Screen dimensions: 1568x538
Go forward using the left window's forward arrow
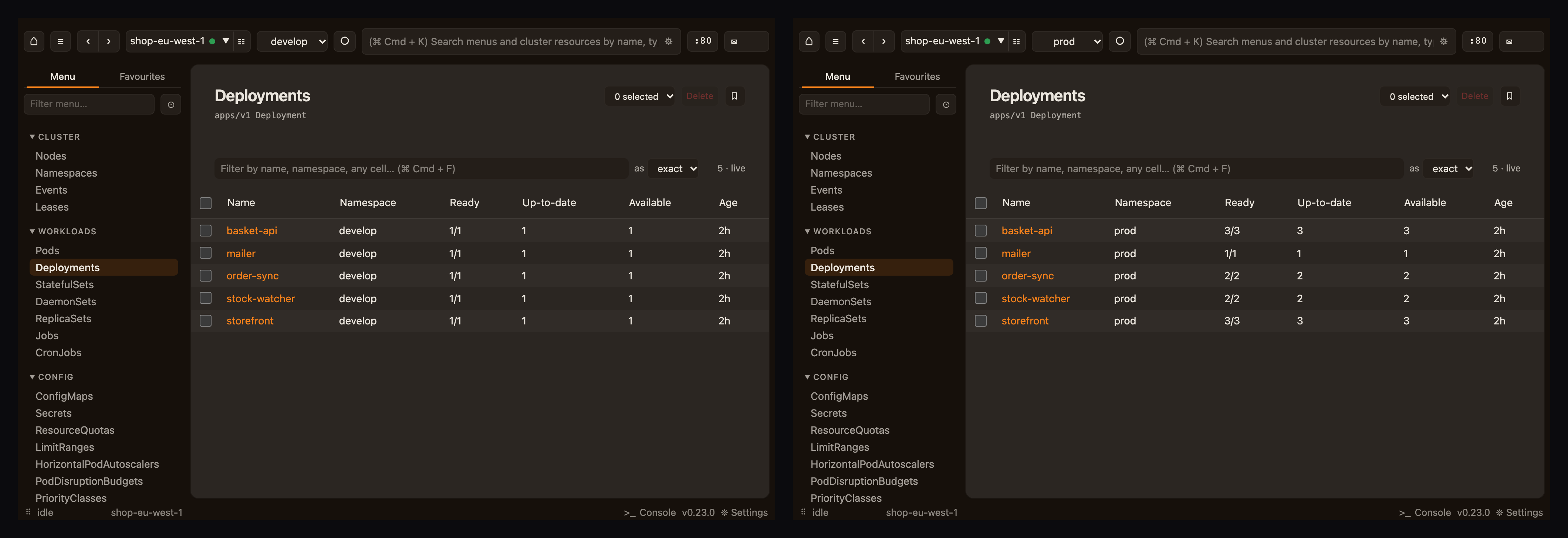109,41
